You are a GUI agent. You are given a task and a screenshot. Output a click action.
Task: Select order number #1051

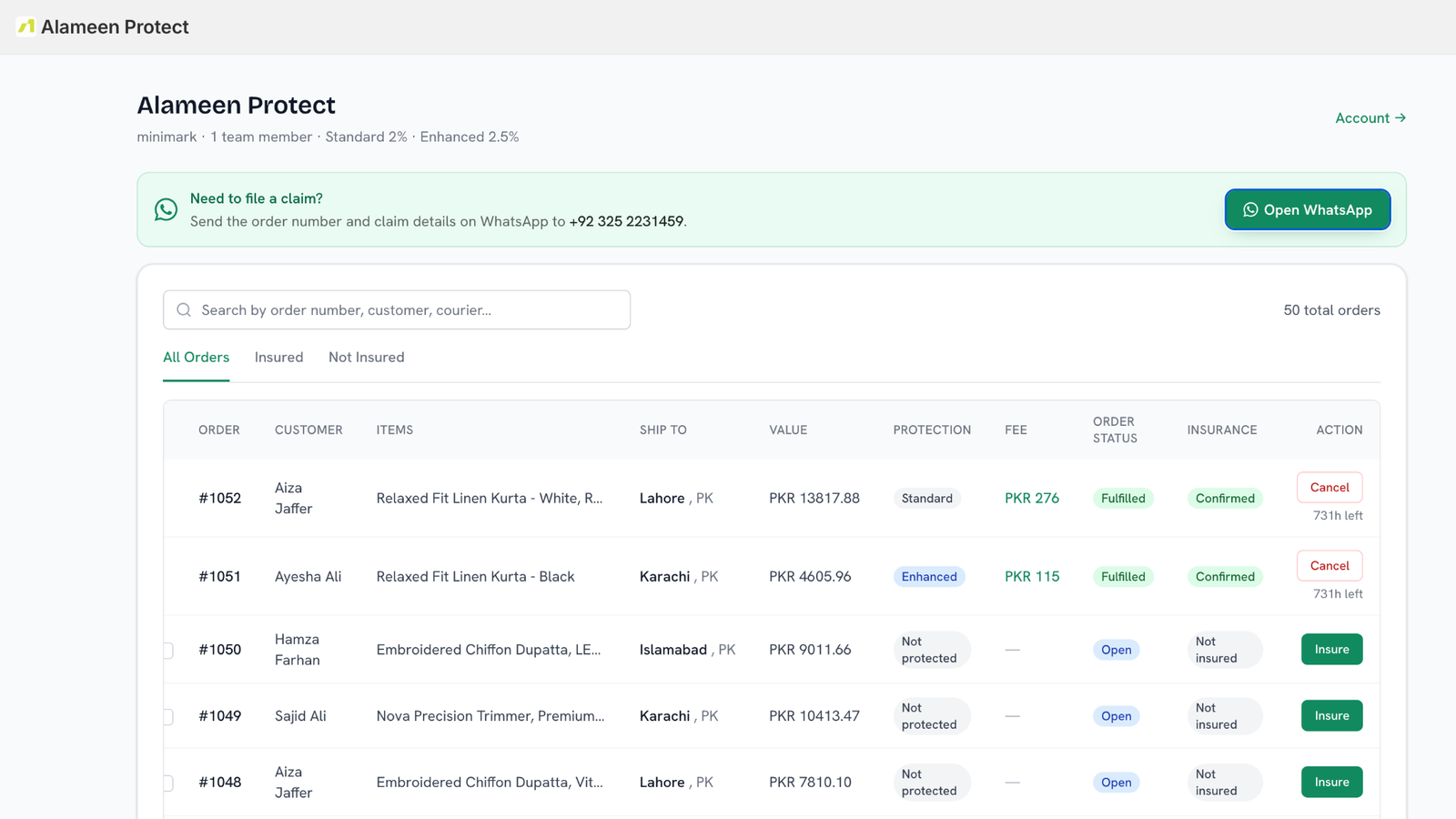[x=220, y=576]
